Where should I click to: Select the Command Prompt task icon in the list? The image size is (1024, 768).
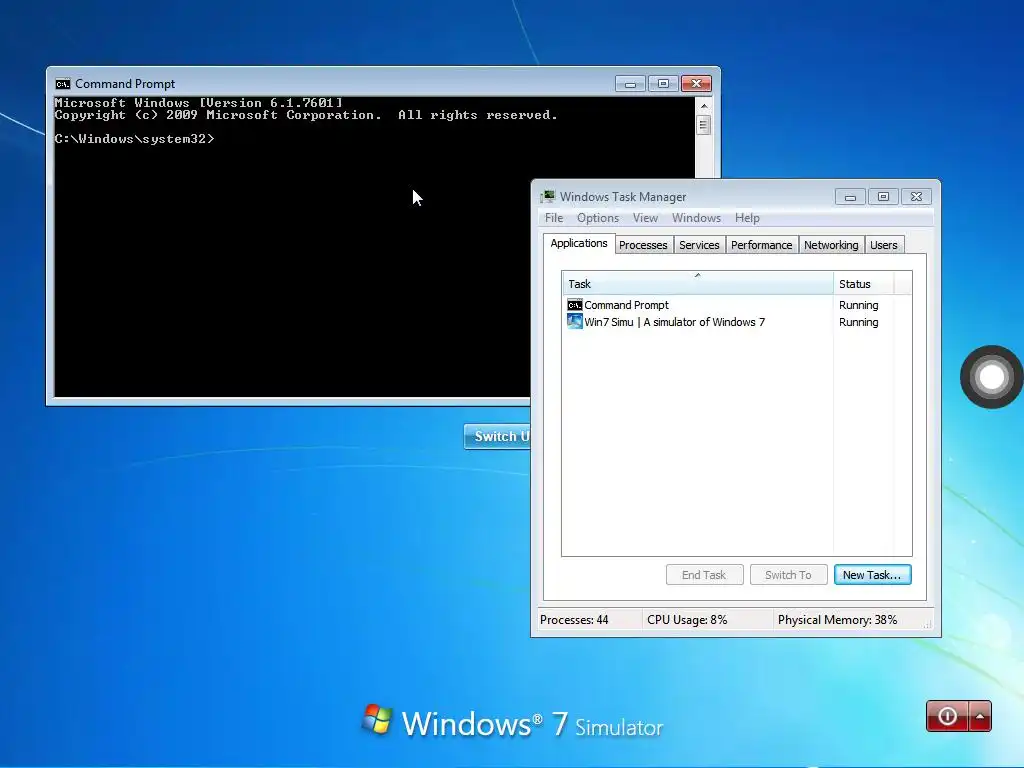pos(575,305)
